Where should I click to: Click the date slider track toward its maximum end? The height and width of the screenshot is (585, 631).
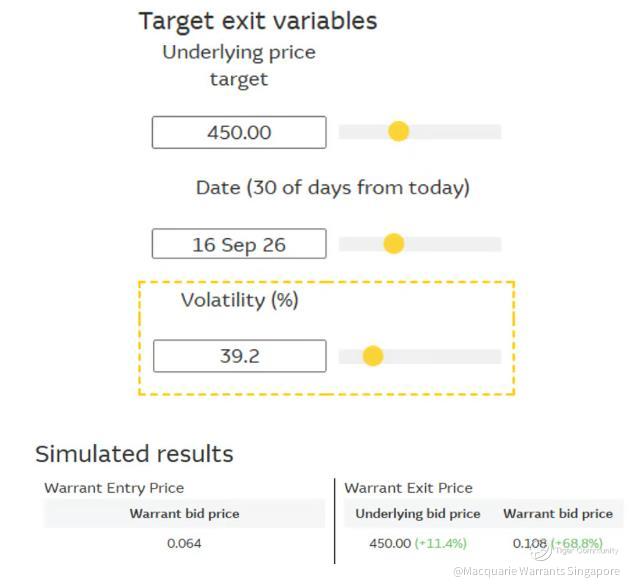pyautogui.click(x=483, y=244)
